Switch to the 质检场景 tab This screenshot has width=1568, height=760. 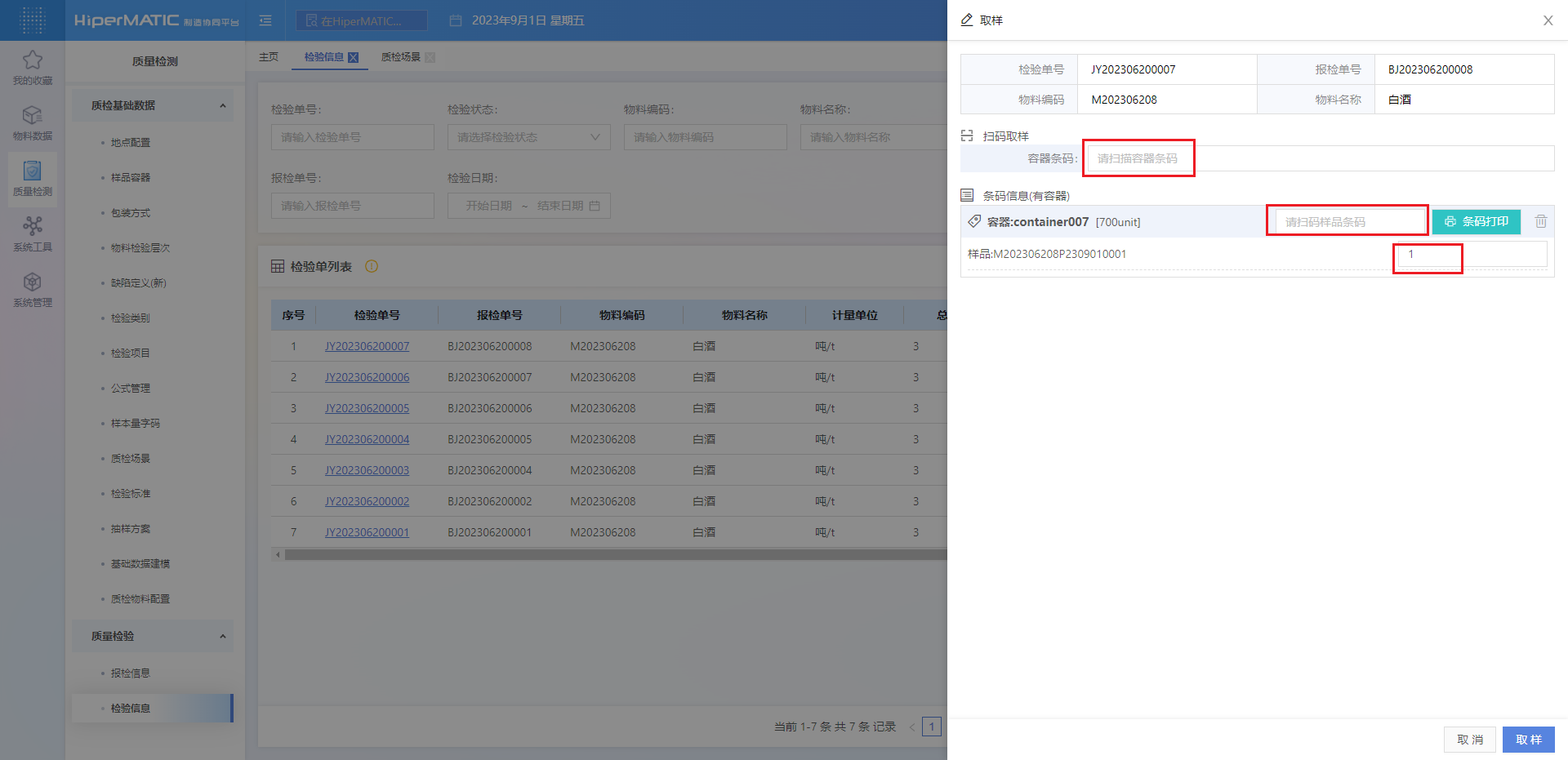401,57
